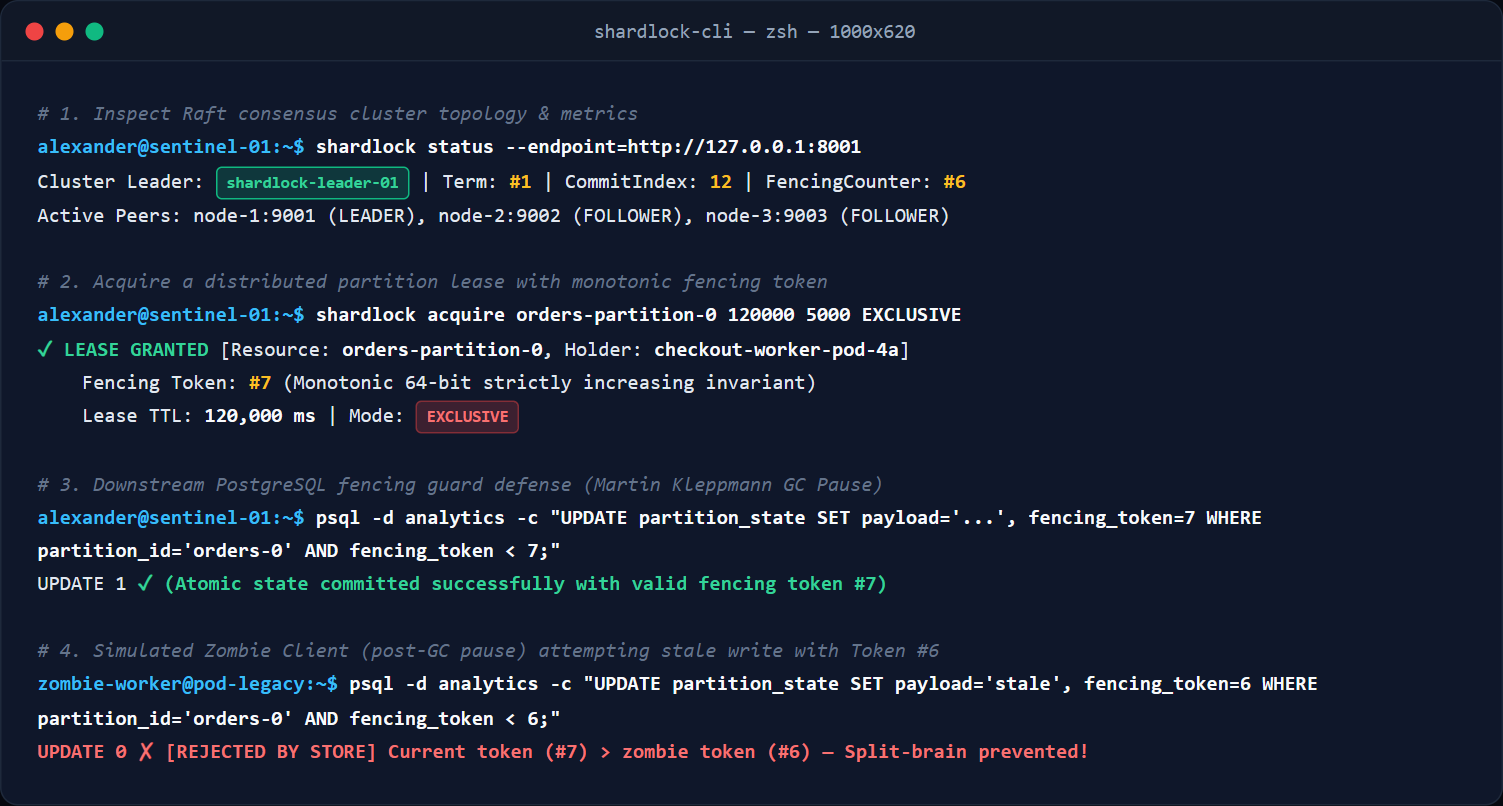
Task: Click 'Atomic state committed successfully' message
Action: pos(370,584)
